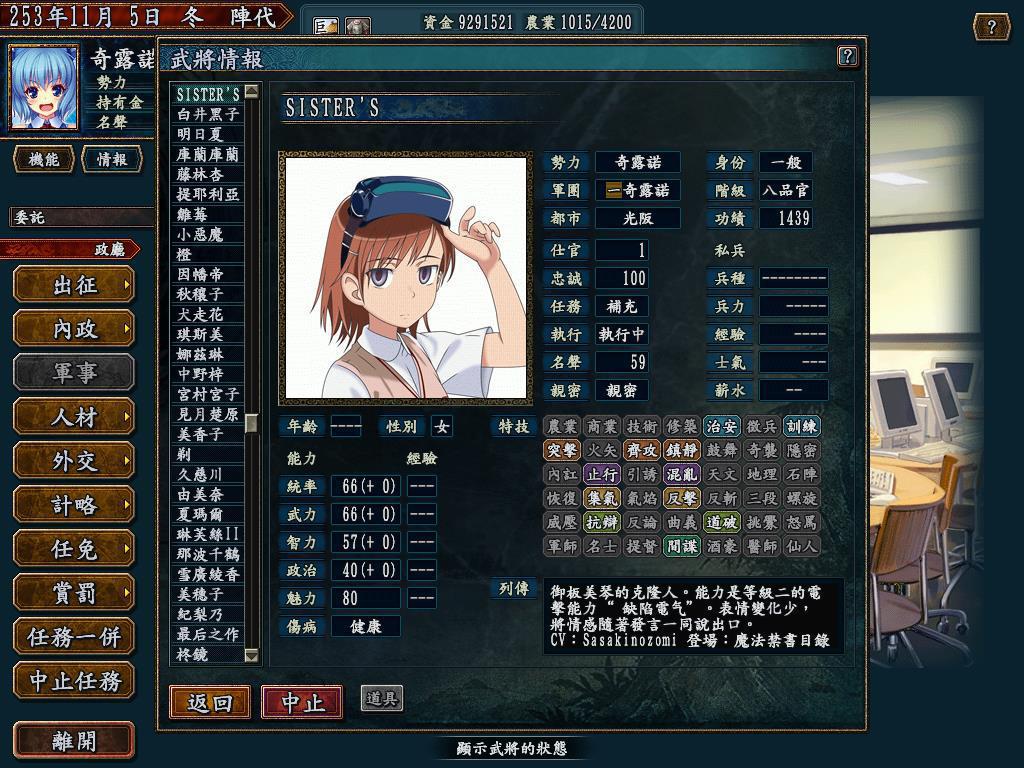Click the help question mark in dialog header
Viewport: 1024px width, 768px height.
[x=847, y=56]
